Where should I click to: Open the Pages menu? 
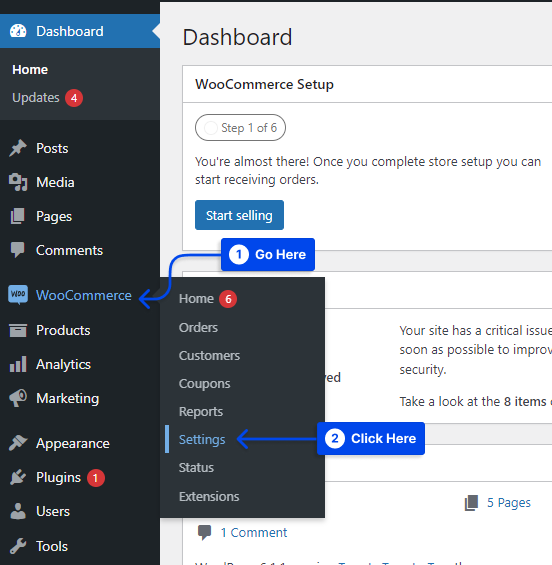(54, 216)
